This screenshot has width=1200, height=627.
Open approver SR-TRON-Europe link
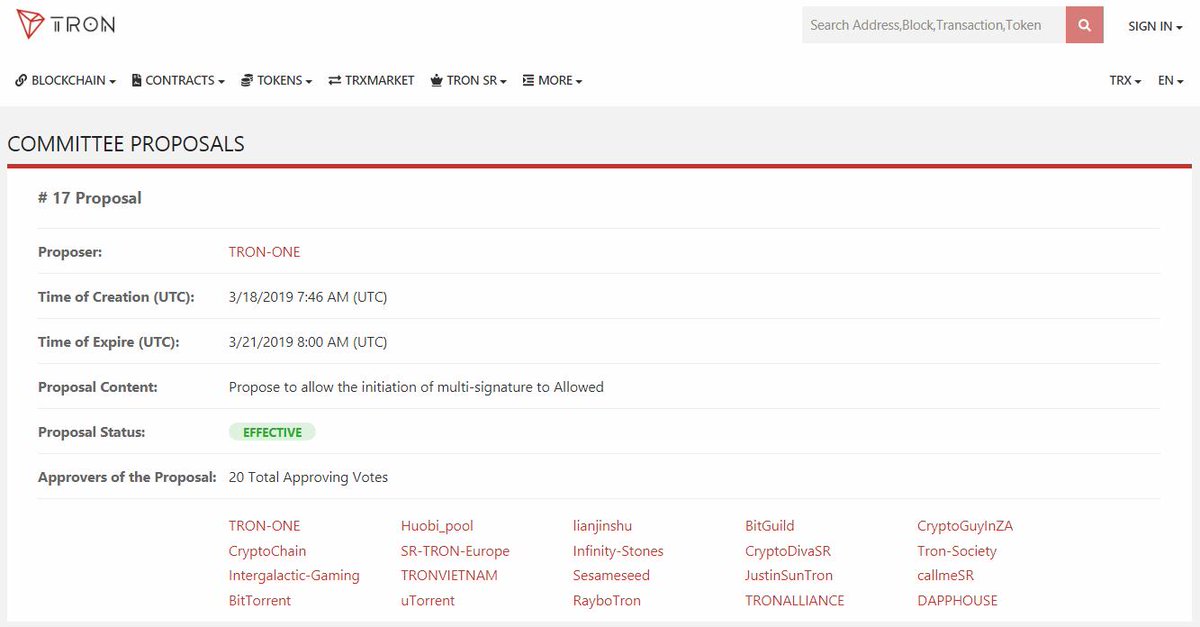click(x=455, y=551)
